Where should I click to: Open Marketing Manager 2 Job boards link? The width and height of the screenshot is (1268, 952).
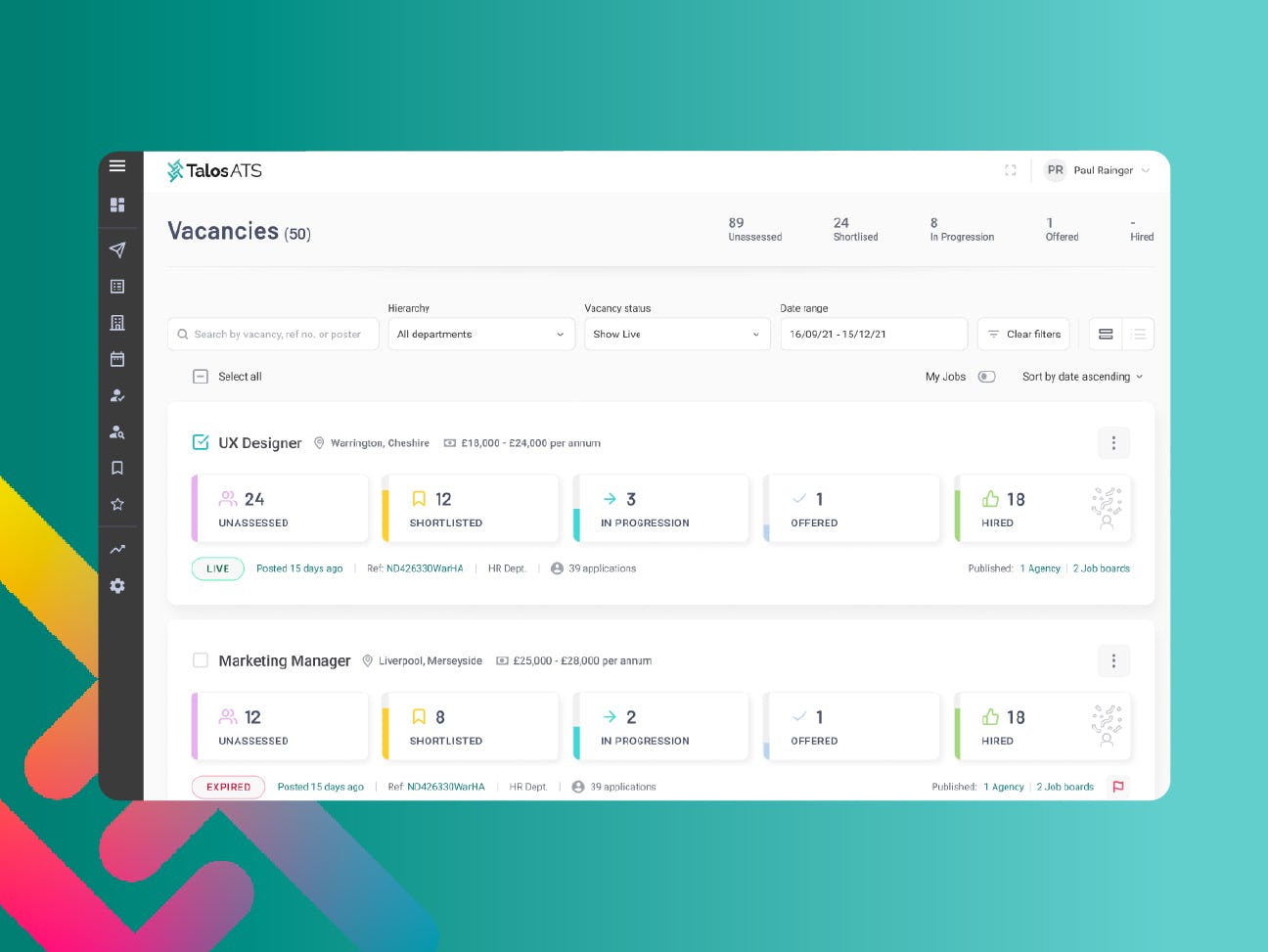tap(1065, 787)
